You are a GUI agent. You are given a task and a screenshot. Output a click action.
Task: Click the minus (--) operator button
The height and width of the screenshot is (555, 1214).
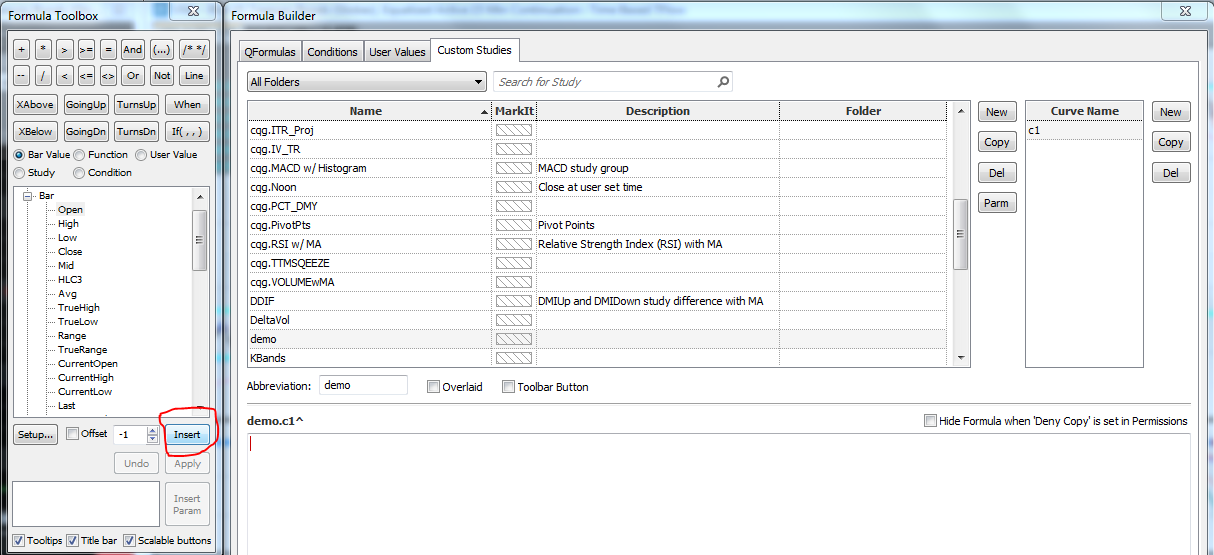click(x=22, y=75)
